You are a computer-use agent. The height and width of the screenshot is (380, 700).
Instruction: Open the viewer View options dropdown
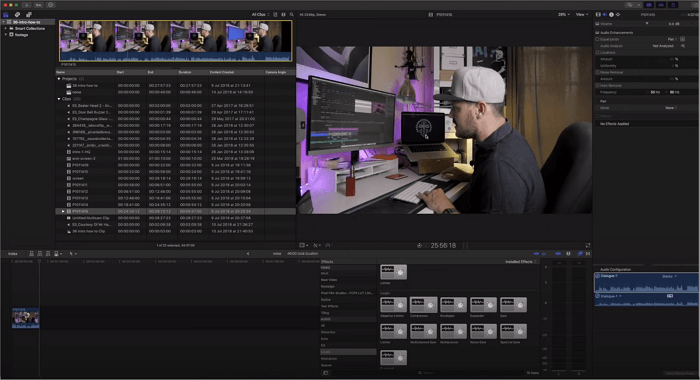point(582,15)
